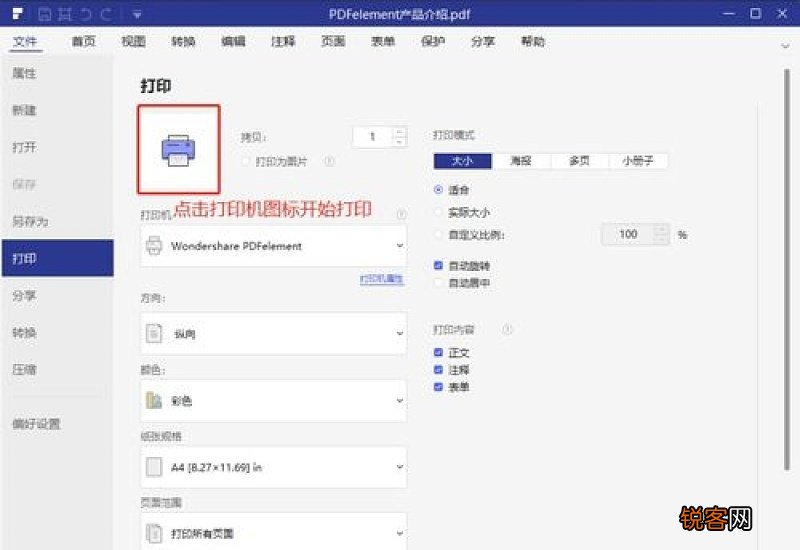Select 打印 in the file sidebar

pos(58,258)
